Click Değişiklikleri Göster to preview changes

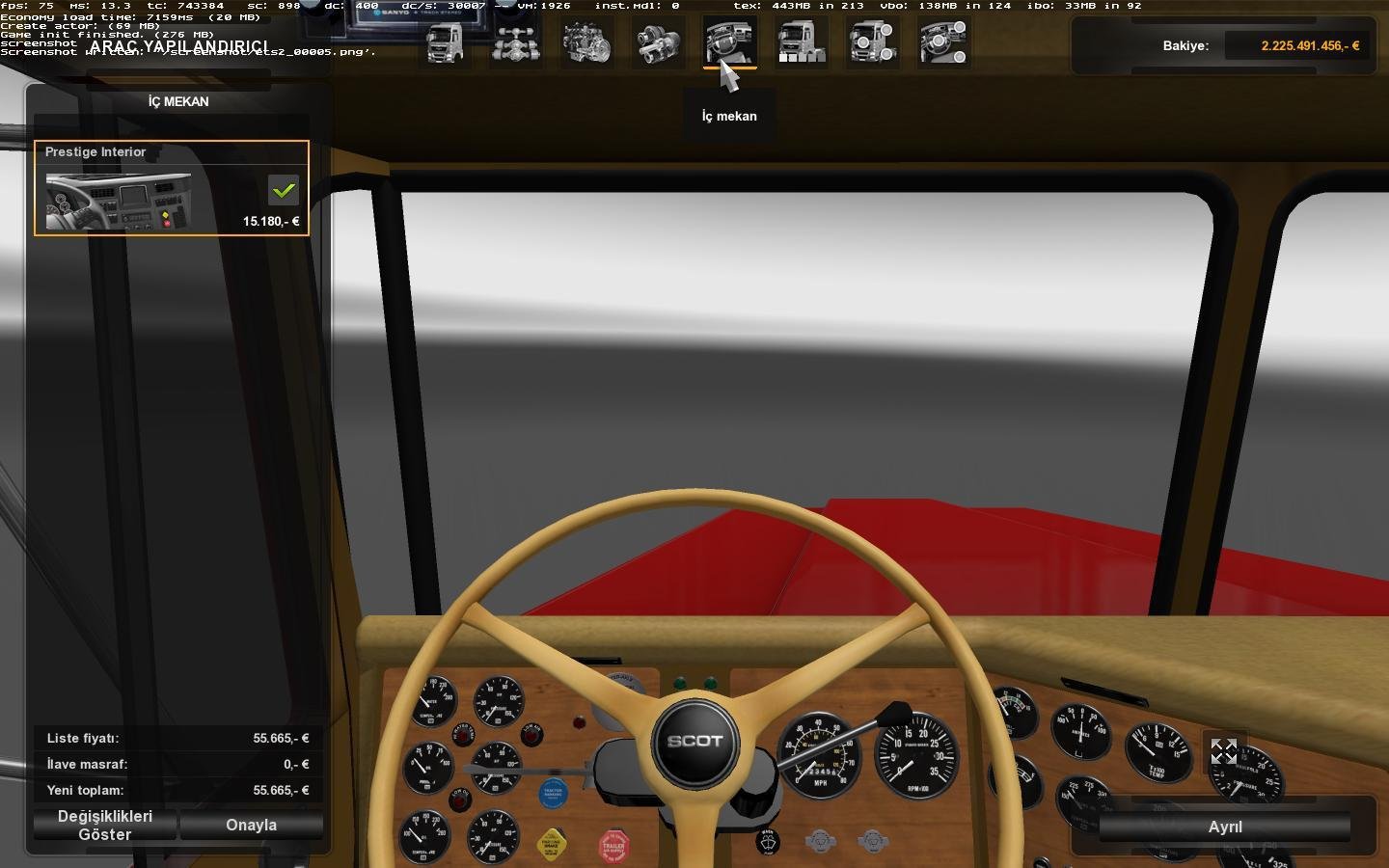[104, 826]
